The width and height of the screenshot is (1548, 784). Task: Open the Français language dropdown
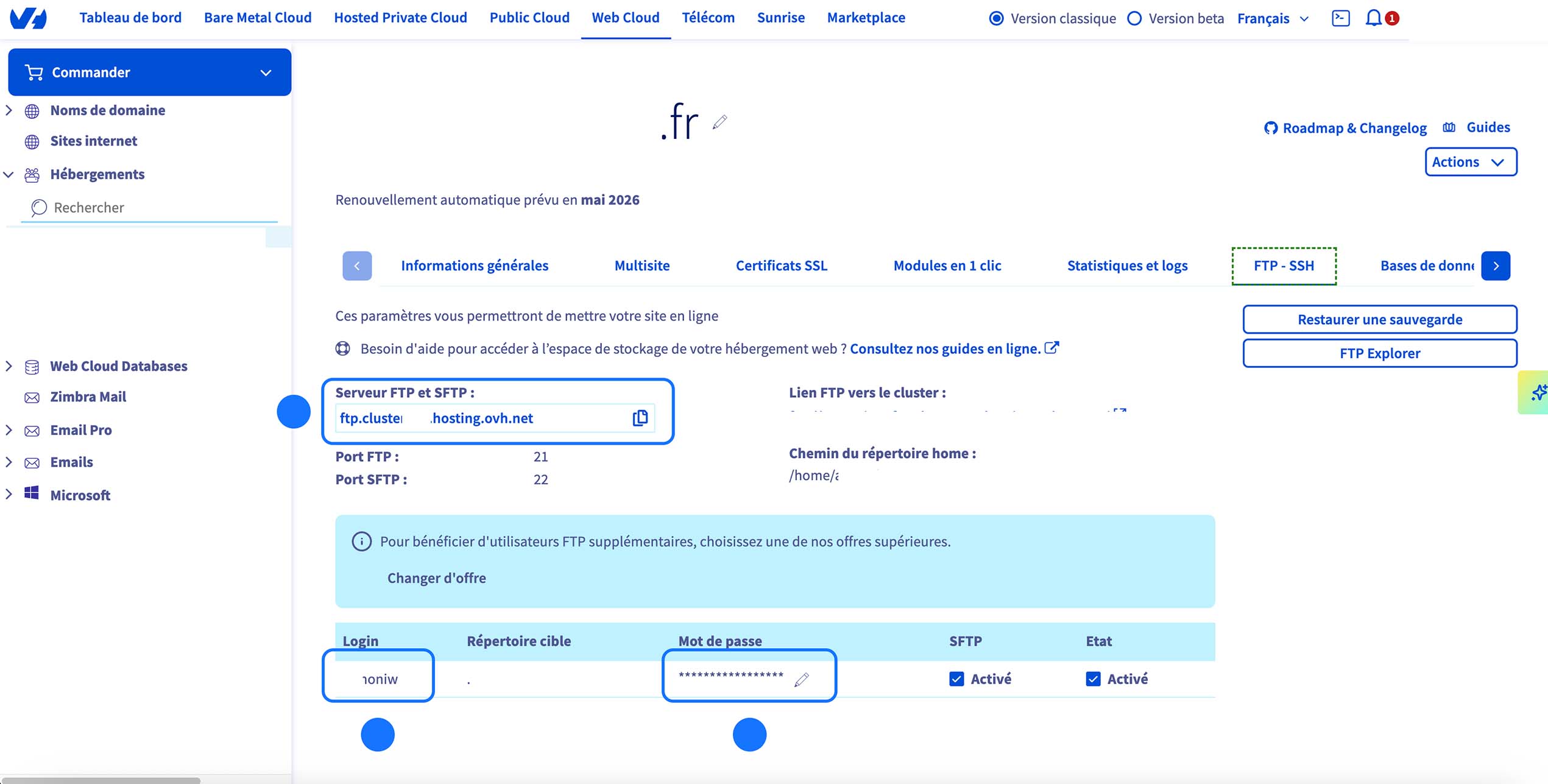coord(1273,18)
